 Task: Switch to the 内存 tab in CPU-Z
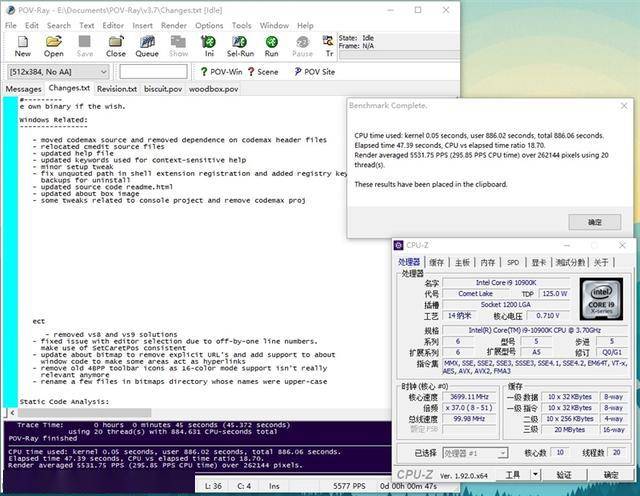[x=486, y=262]
